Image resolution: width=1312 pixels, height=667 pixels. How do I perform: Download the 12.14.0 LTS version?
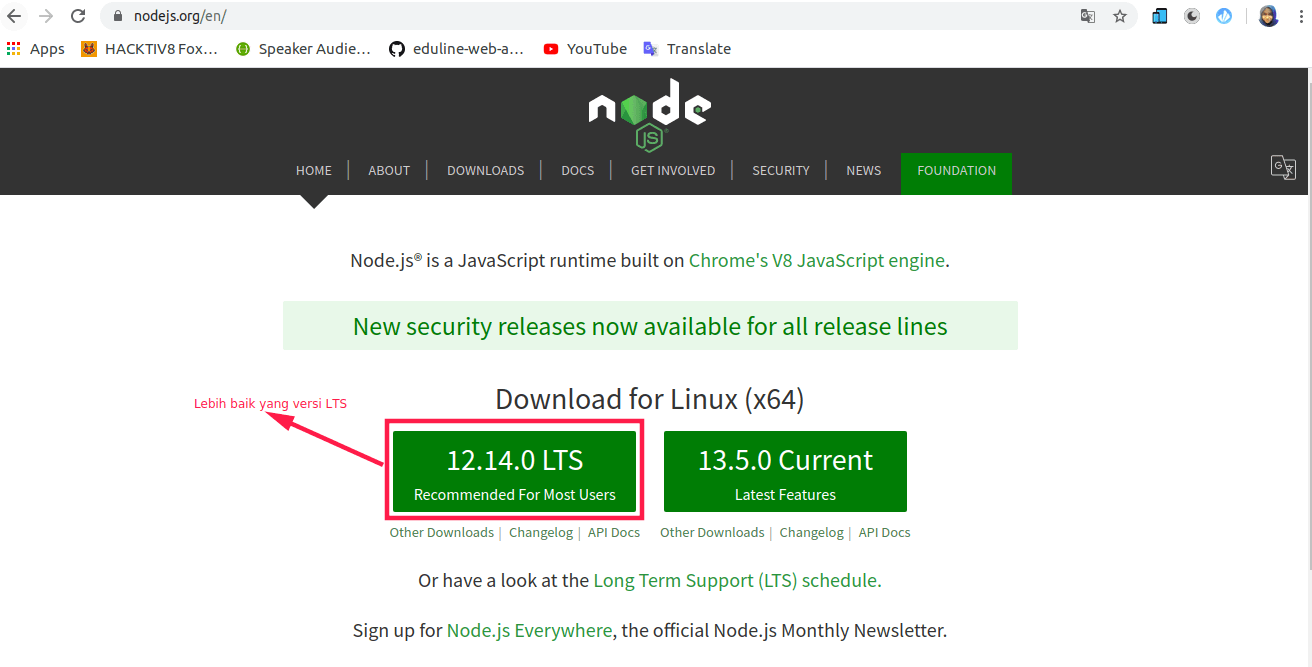(514, 471)
